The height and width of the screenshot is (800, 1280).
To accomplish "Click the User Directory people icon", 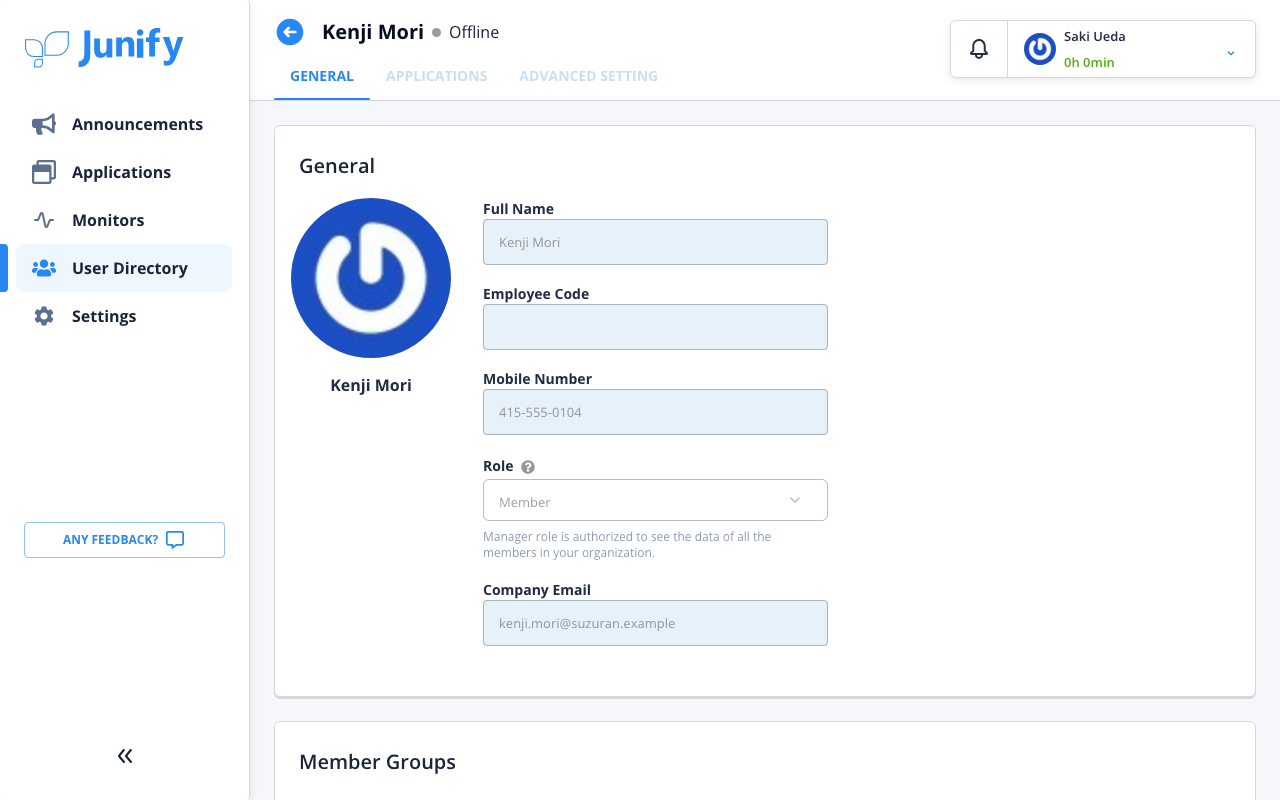I will click(x=44, y=268).
